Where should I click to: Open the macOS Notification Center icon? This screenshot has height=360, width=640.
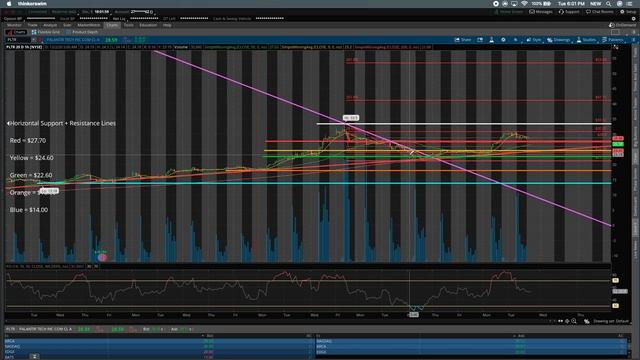coord(629,4)
